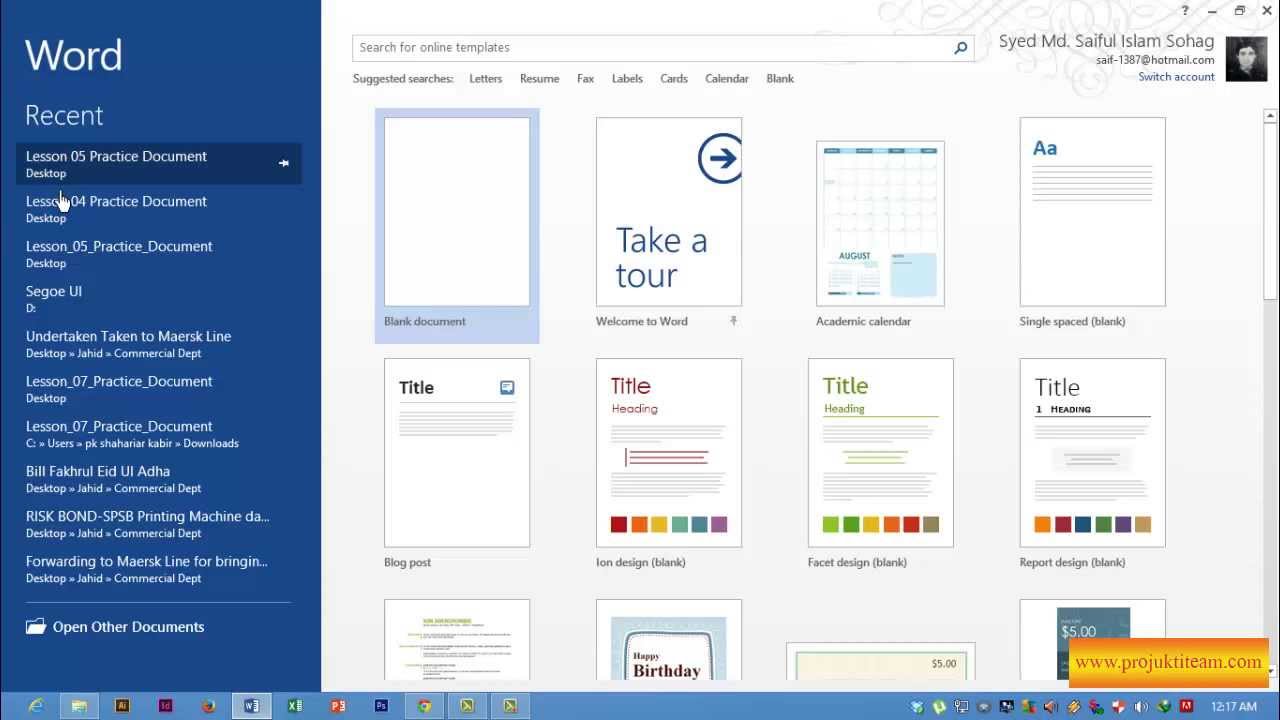This screenshot has width=1280, height=720.
Task: Select the Blank document template
Action: tap(457, 212)
